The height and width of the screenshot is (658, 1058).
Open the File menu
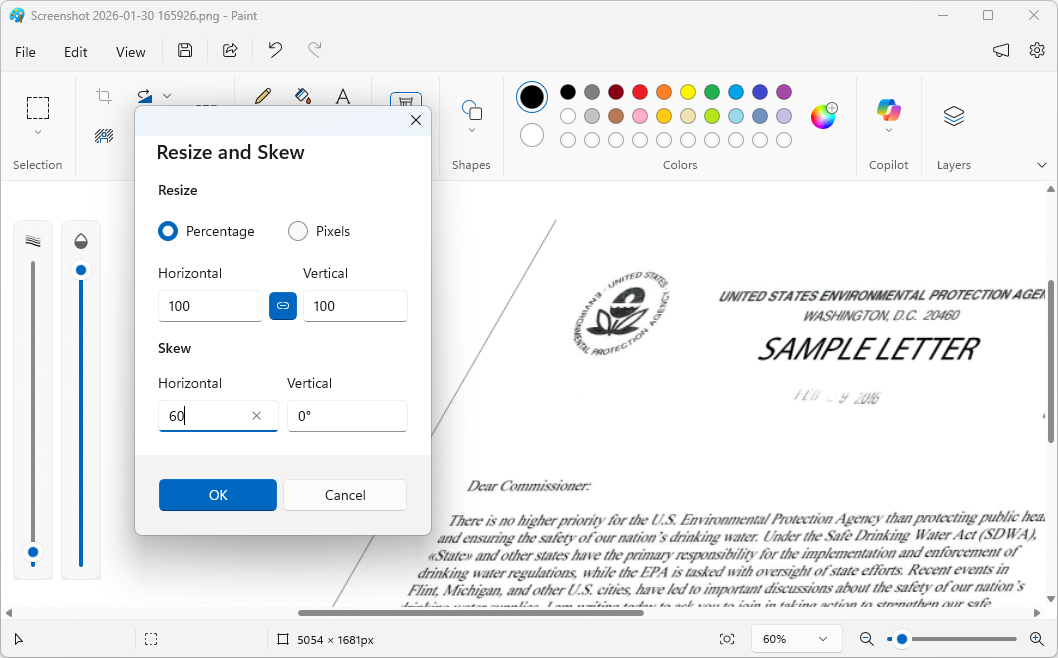click(25, 51)
